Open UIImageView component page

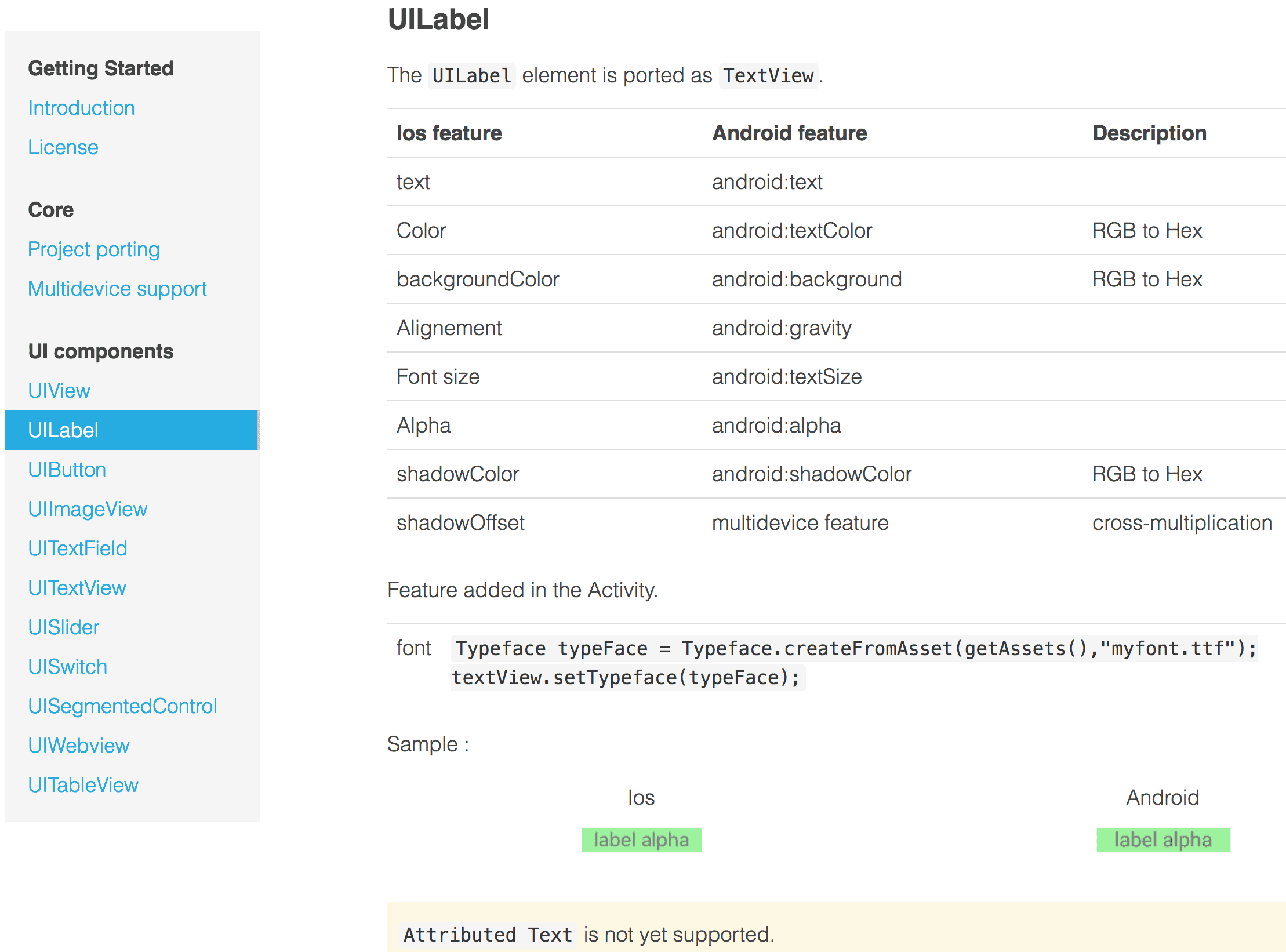(x=88, y=509)
